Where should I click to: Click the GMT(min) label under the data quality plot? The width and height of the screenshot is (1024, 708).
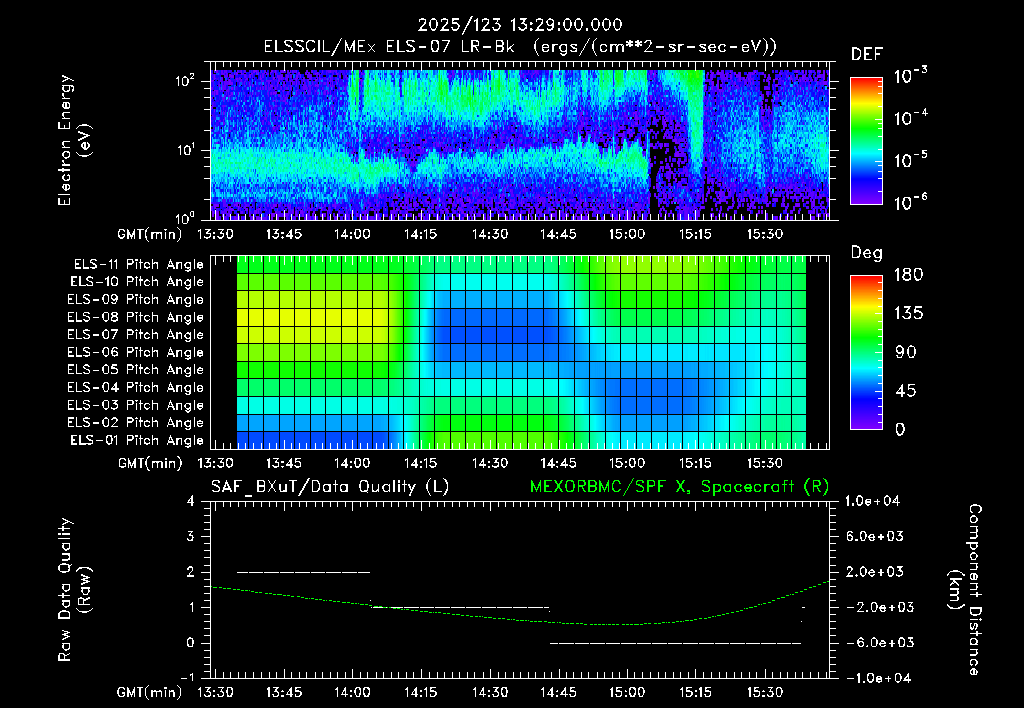(150, 692)
